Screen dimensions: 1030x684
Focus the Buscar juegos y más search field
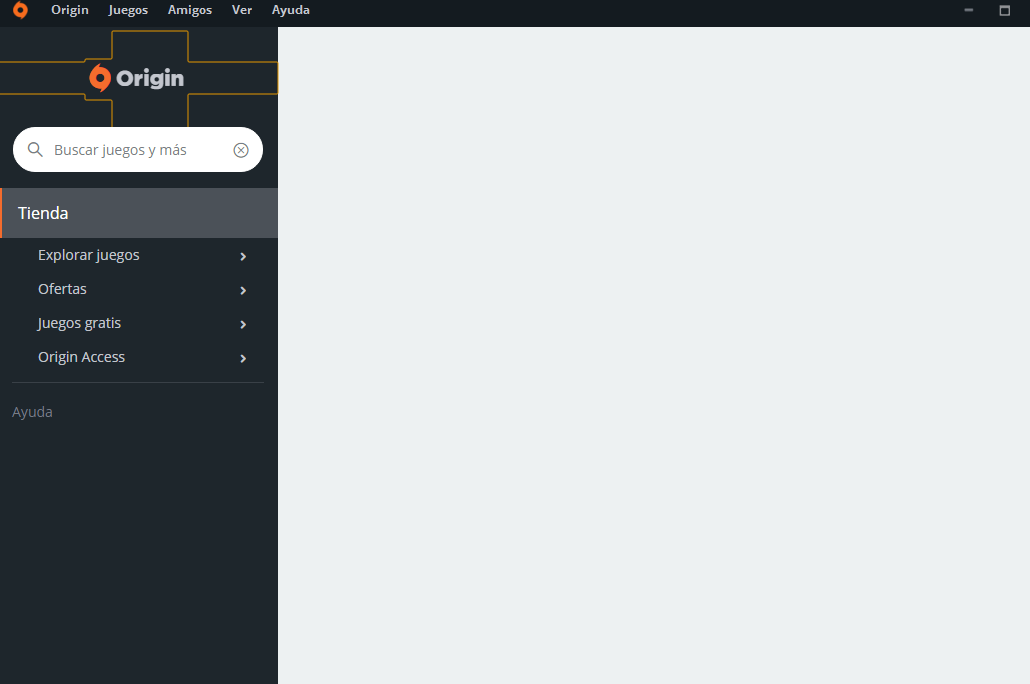coord(138,150)
